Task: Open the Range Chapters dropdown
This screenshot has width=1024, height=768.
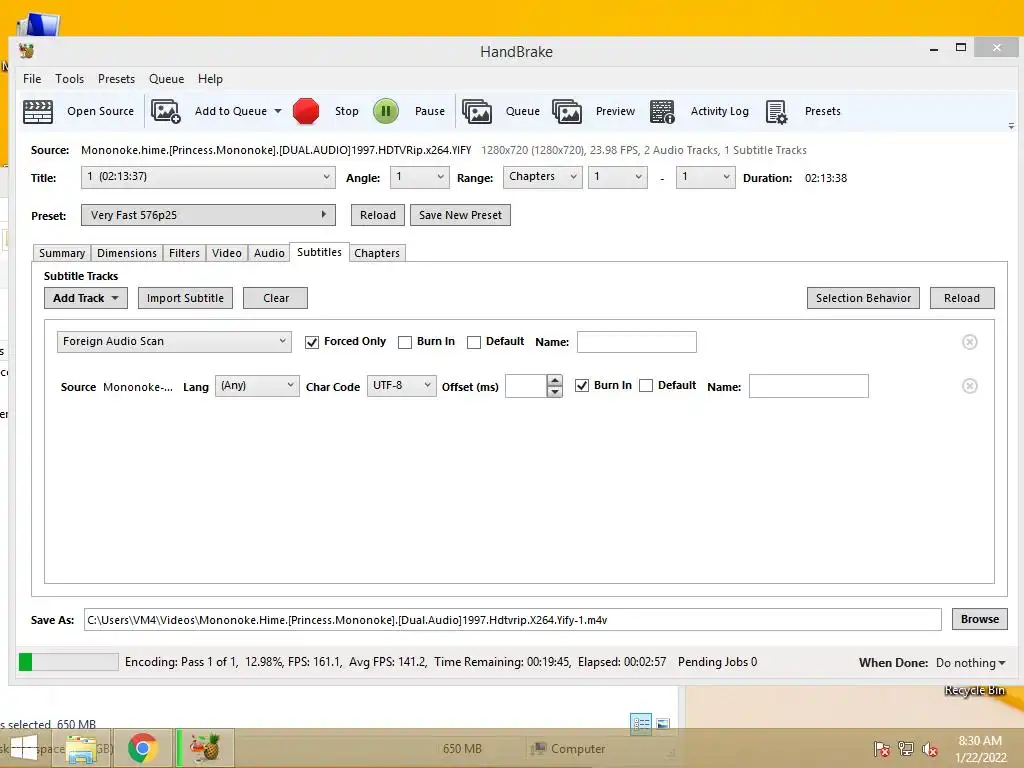Action: tap(542, 177)
